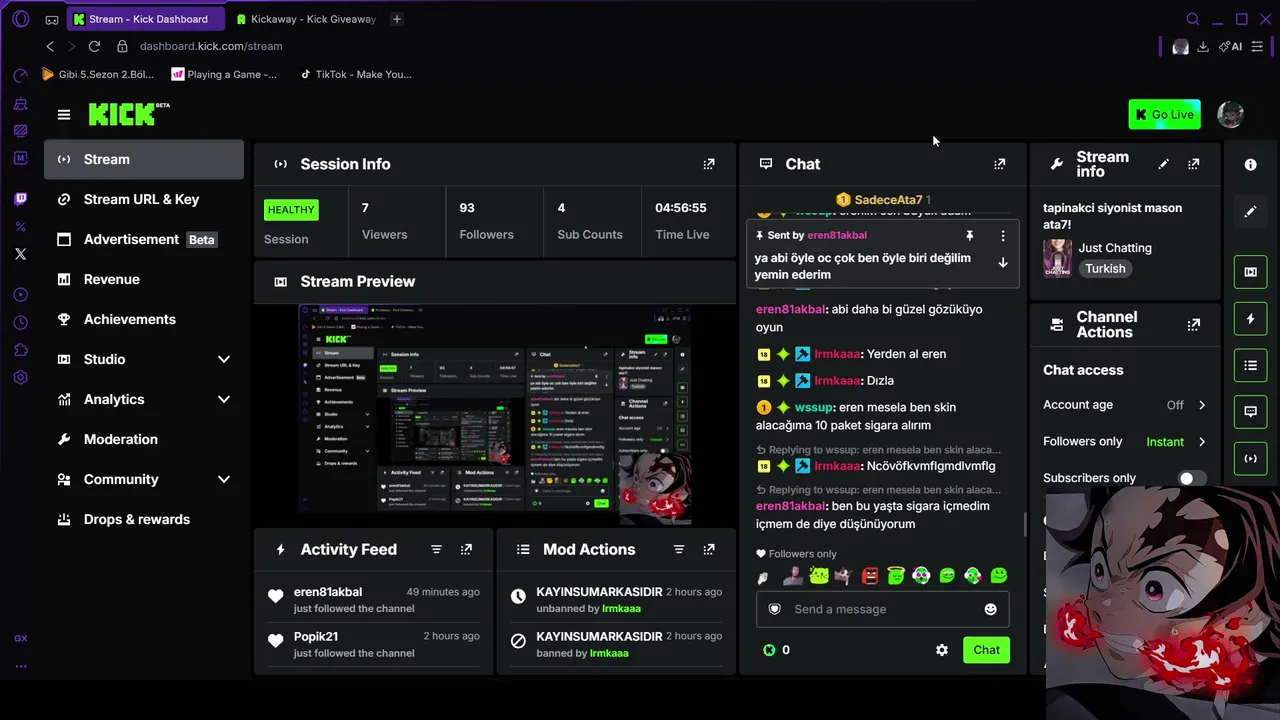1280x720 pixels.
Task: Click the Turkish language tag
Action: 1105,269
